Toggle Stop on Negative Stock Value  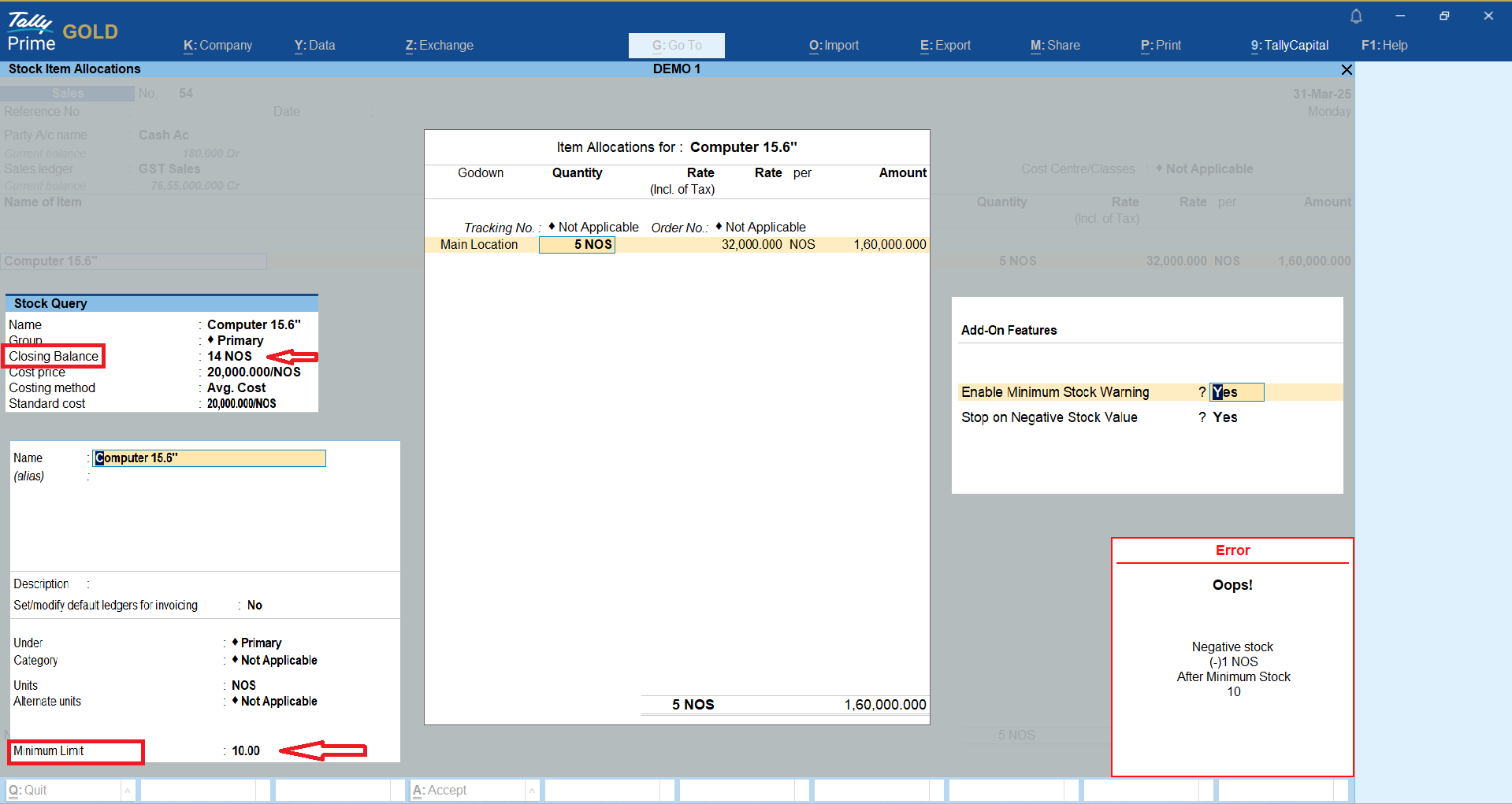point(1224,417)
